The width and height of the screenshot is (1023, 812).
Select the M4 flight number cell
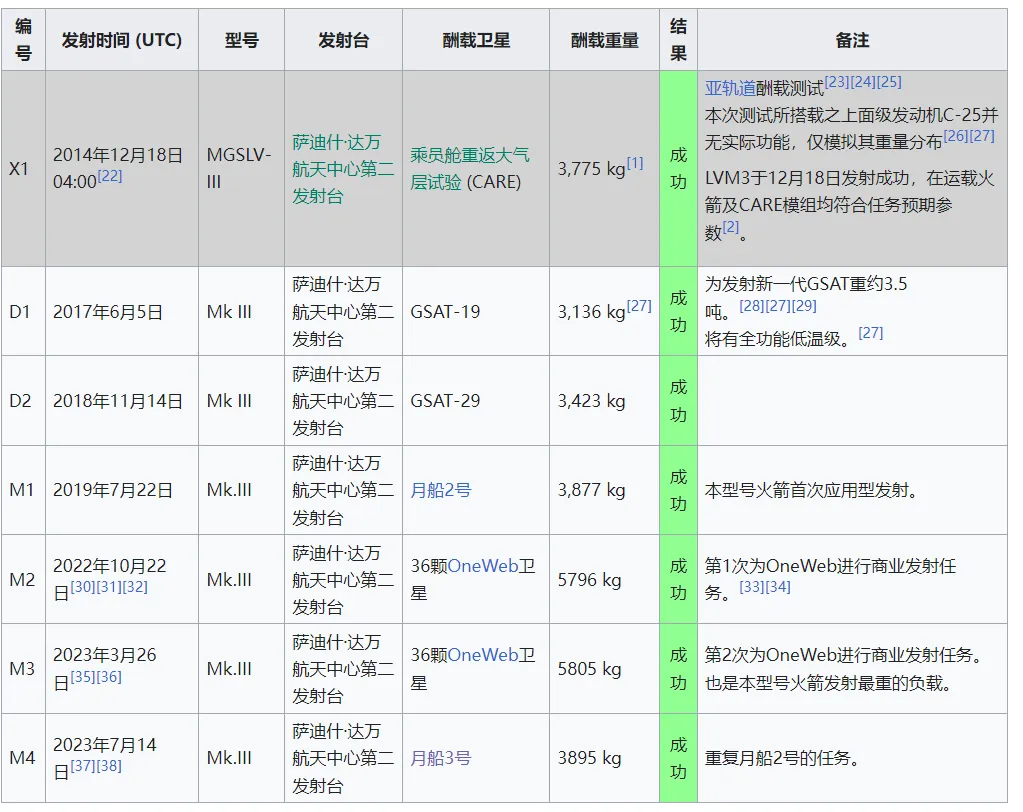[x=23, y=758]
